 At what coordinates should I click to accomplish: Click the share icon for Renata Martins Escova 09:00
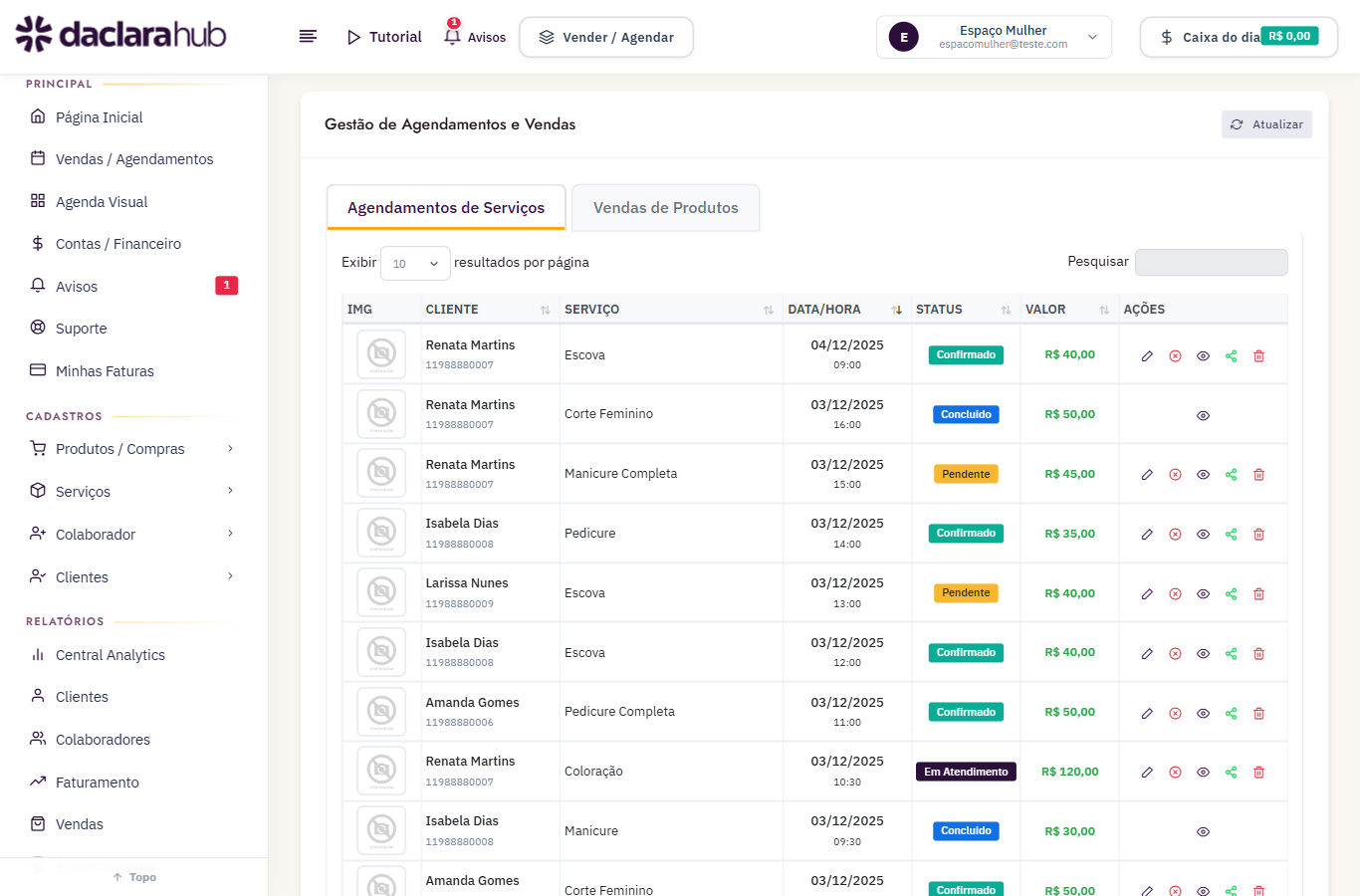click(1231, 355)
